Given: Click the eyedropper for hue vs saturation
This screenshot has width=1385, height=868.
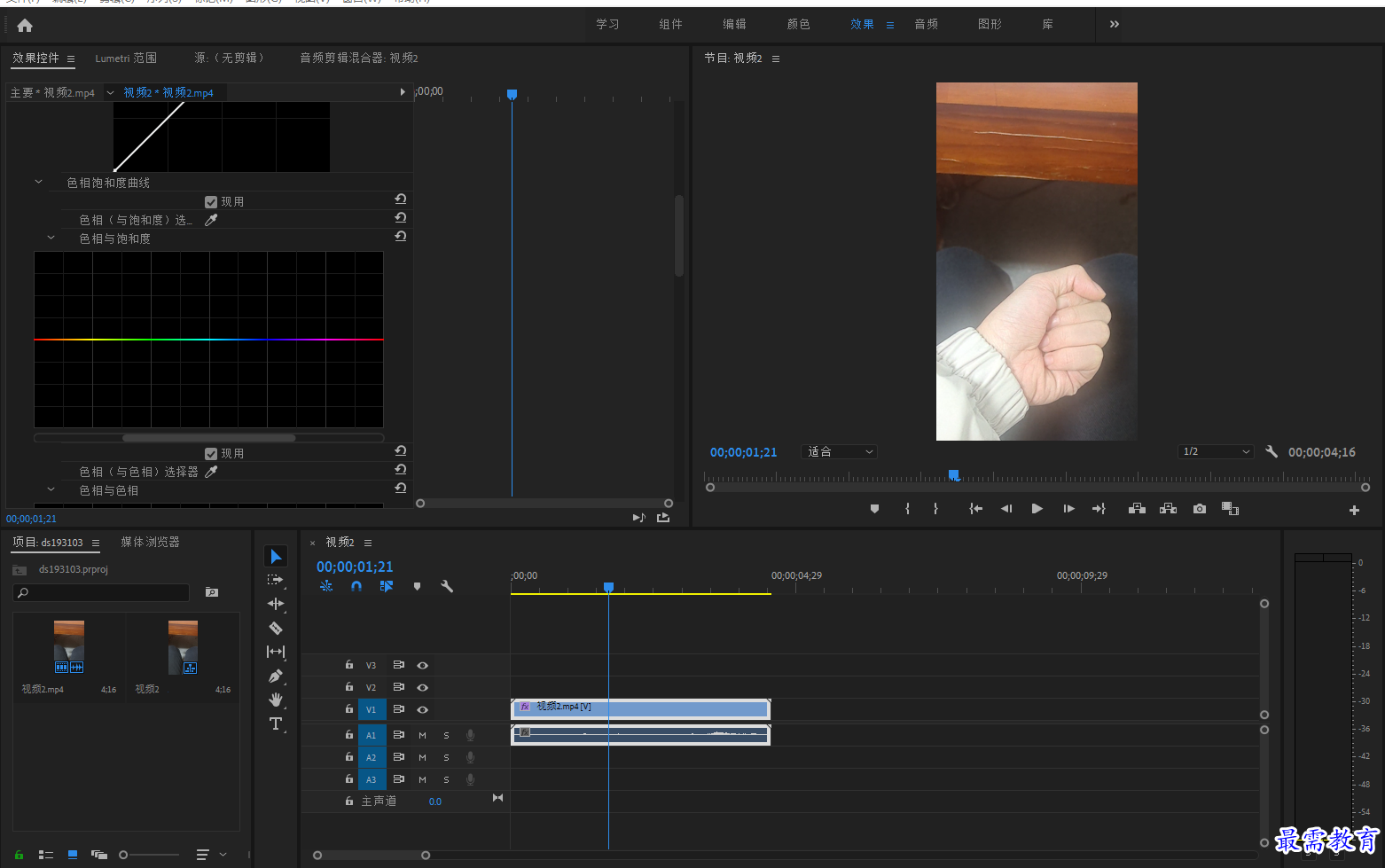Looking at the screenshot, I should pyautogui.click(x=211, y=220).
